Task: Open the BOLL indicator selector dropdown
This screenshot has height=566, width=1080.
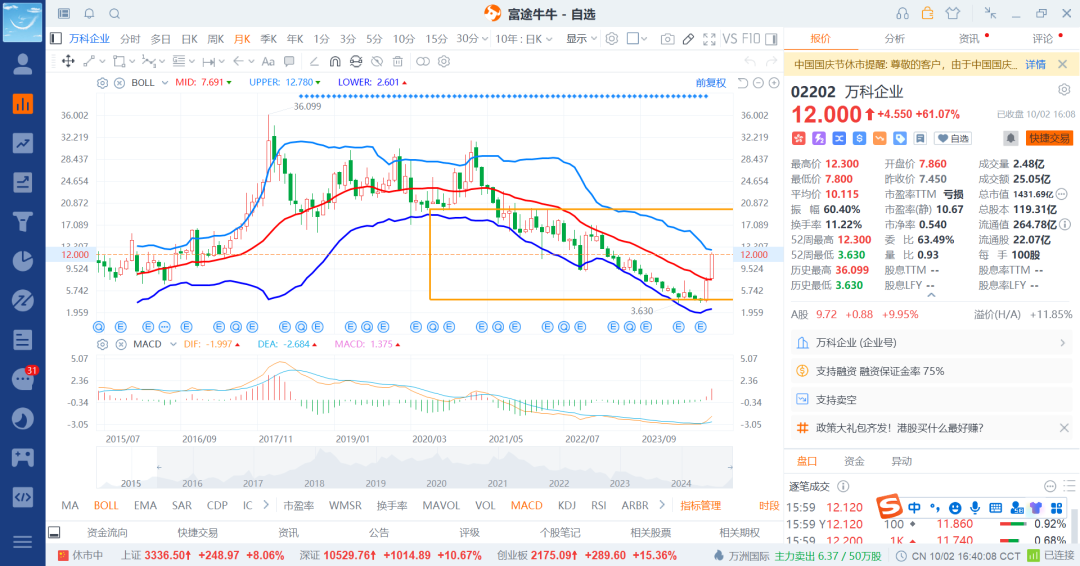Action: coord(166,83)
